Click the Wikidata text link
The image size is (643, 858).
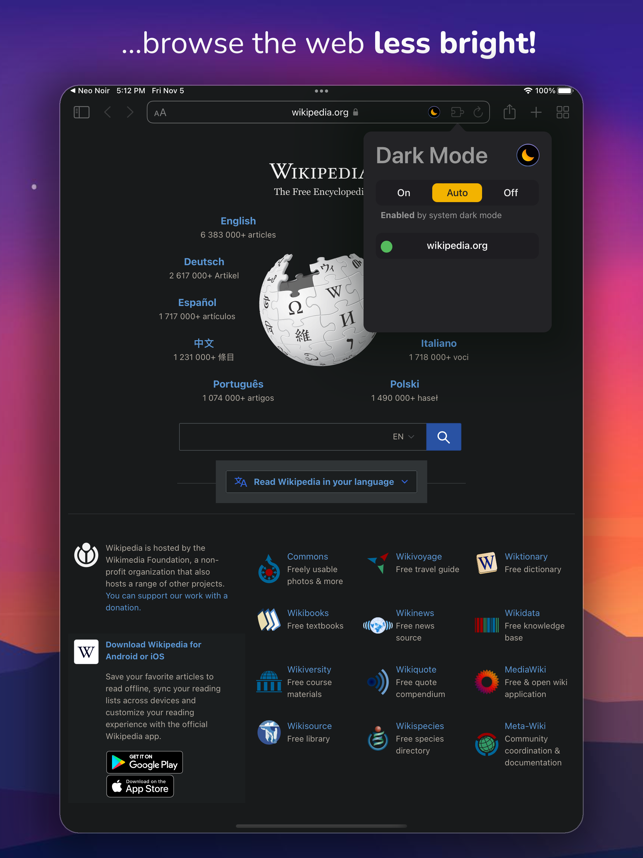click(522, 613)
